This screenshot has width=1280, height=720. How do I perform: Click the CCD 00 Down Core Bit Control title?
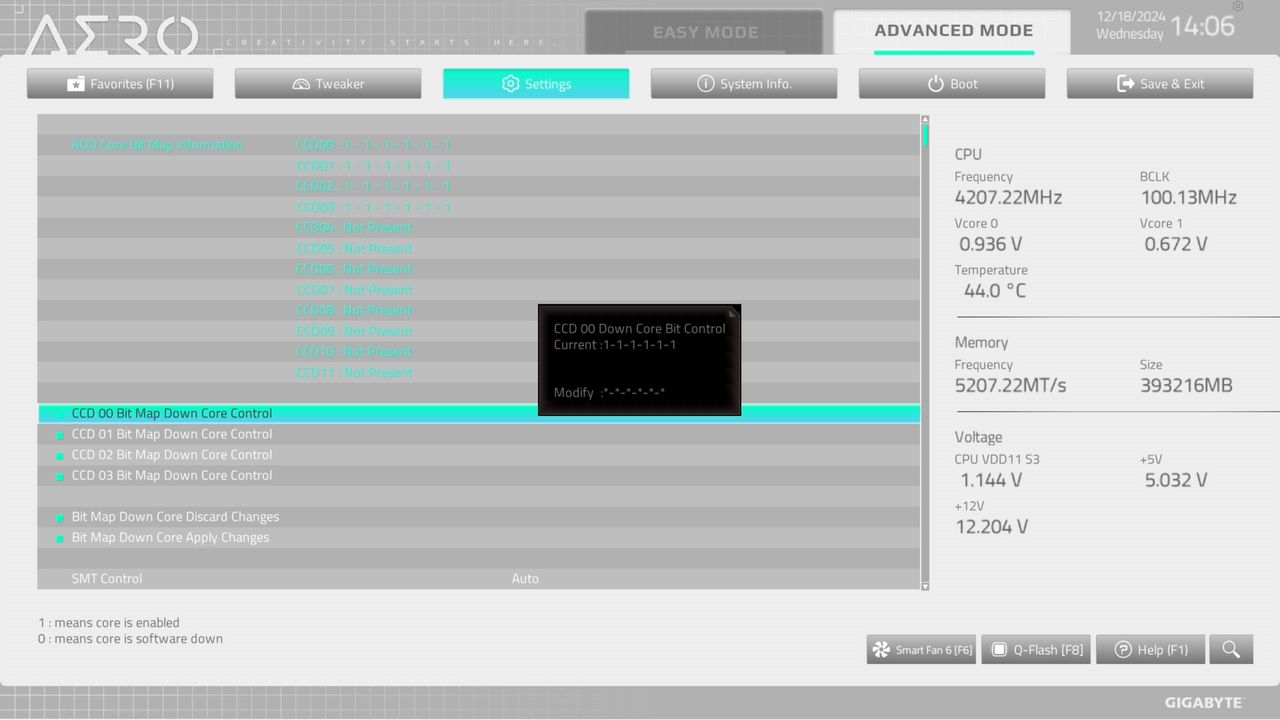[x=640, y=328]
